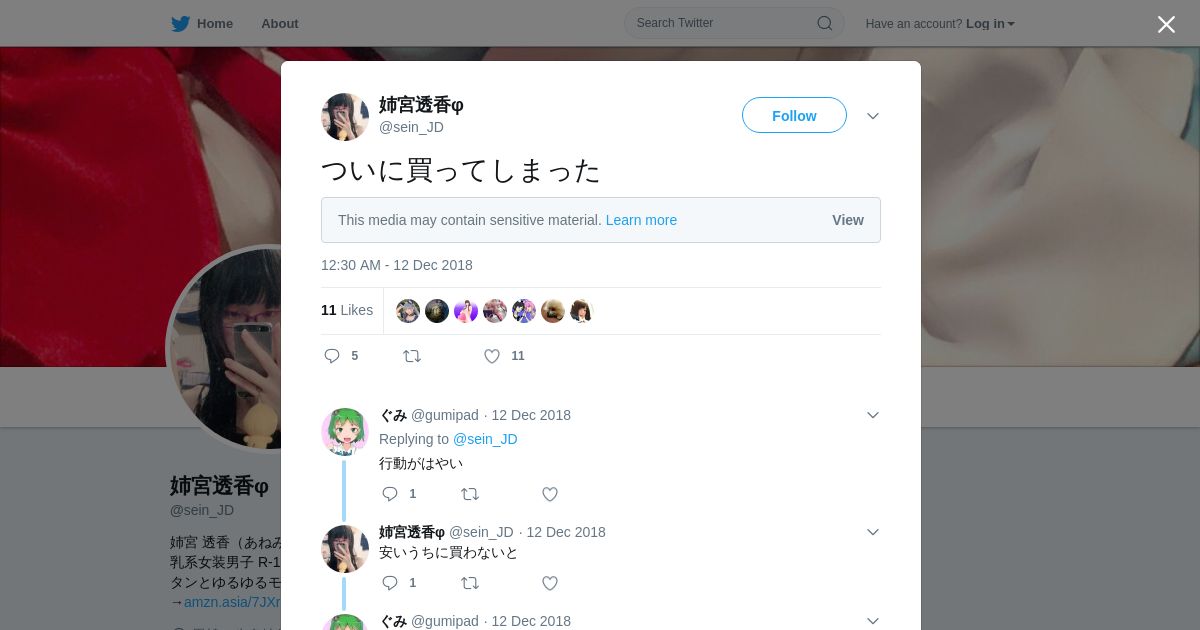Close the tweet overlay with X icon
The width and height of the screenshot is (1200, 630).
click(x=1166, y=24)
